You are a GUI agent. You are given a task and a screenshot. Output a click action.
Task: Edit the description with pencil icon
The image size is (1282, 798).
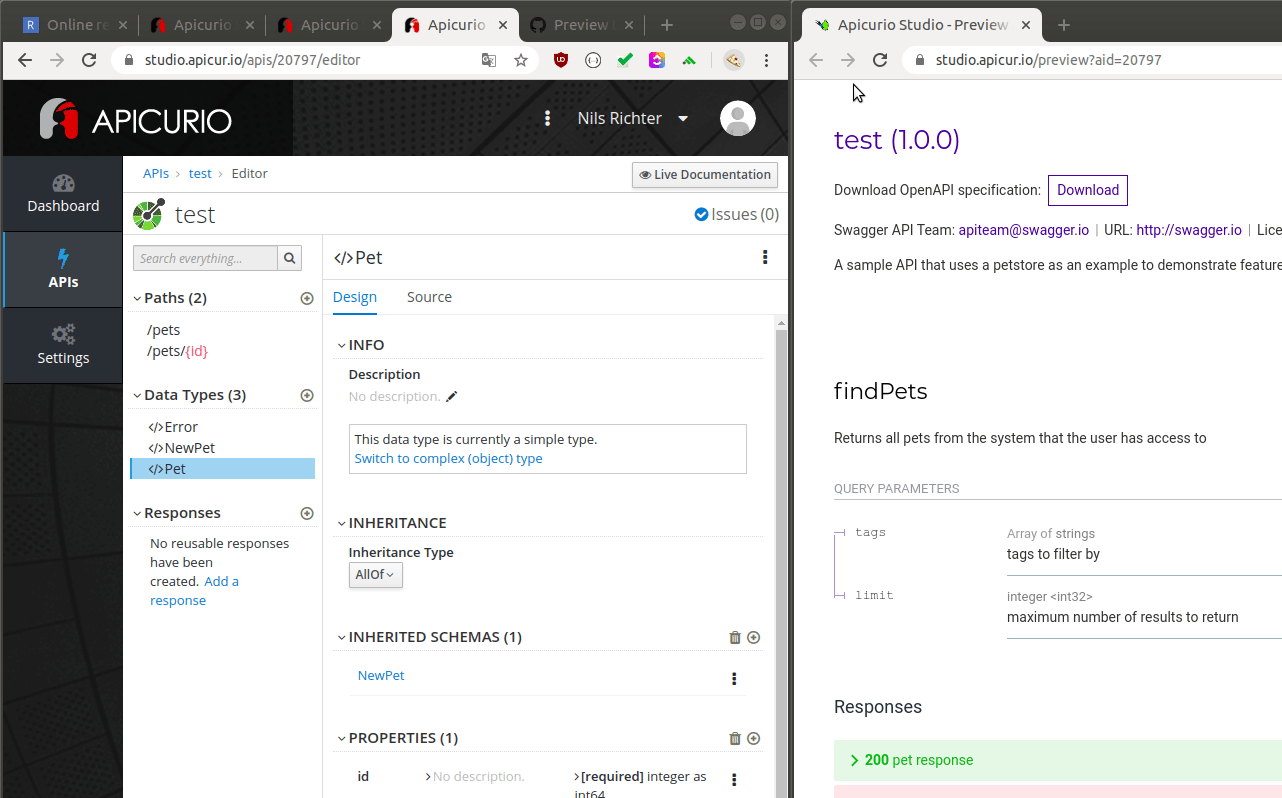[x=451, y=397]
